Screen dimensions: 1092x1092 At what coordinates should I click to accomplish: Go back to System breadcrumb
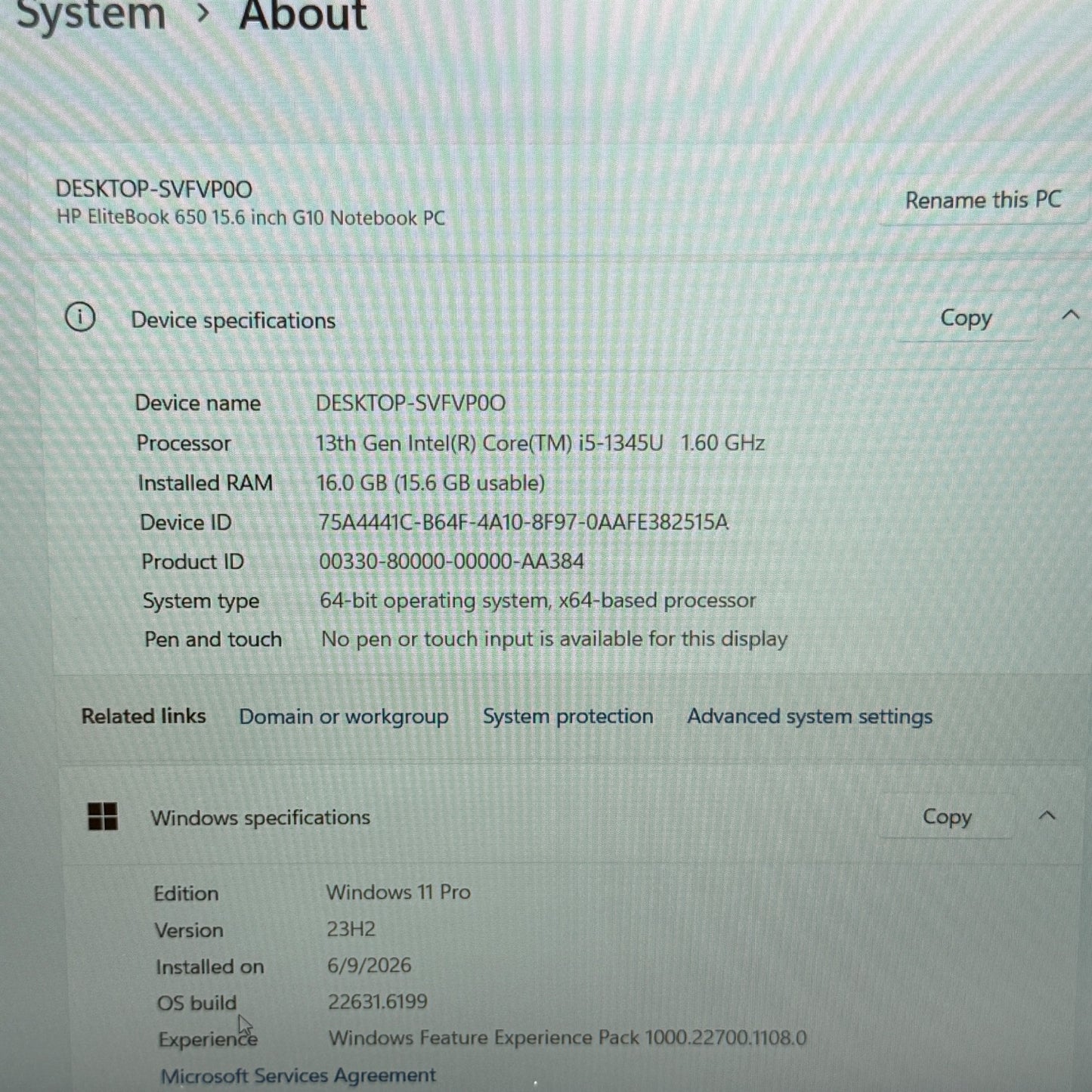[x=91, y=14]
